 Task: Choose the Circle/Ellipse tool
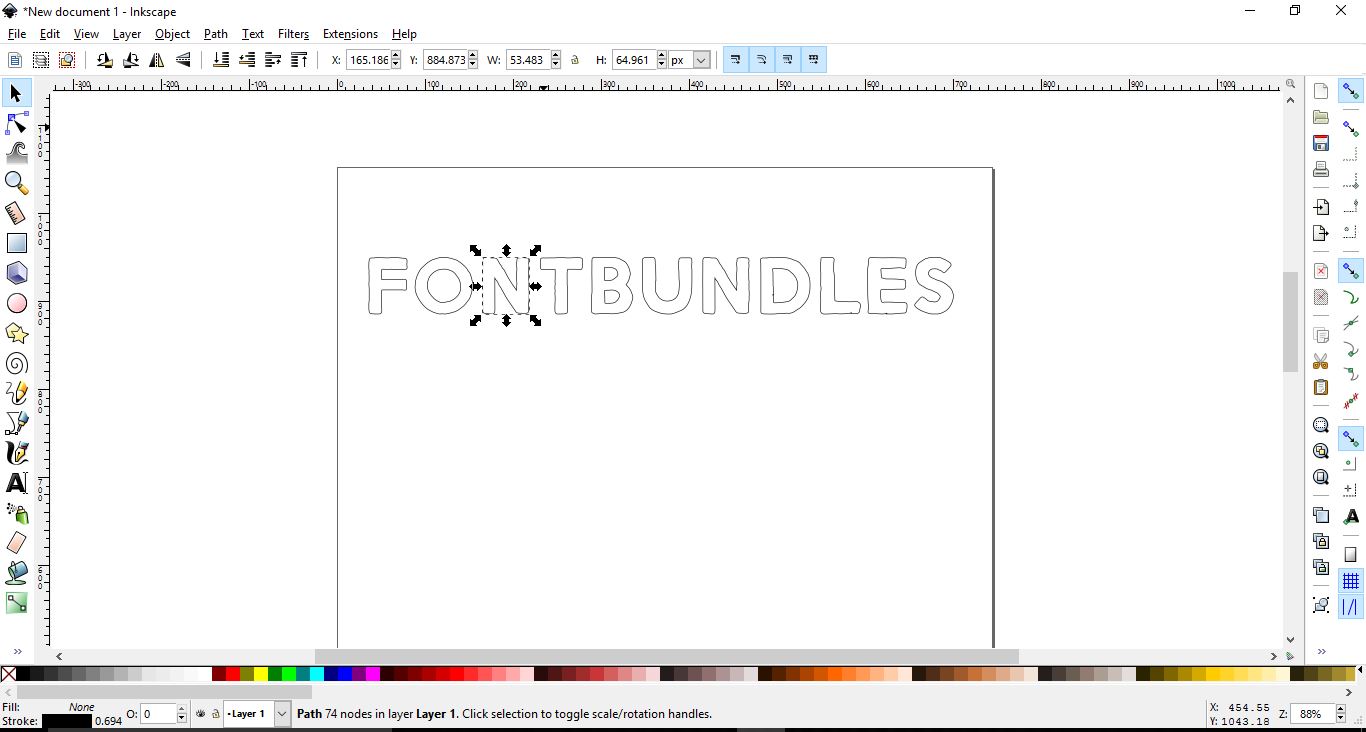click(x=16, y=303)
